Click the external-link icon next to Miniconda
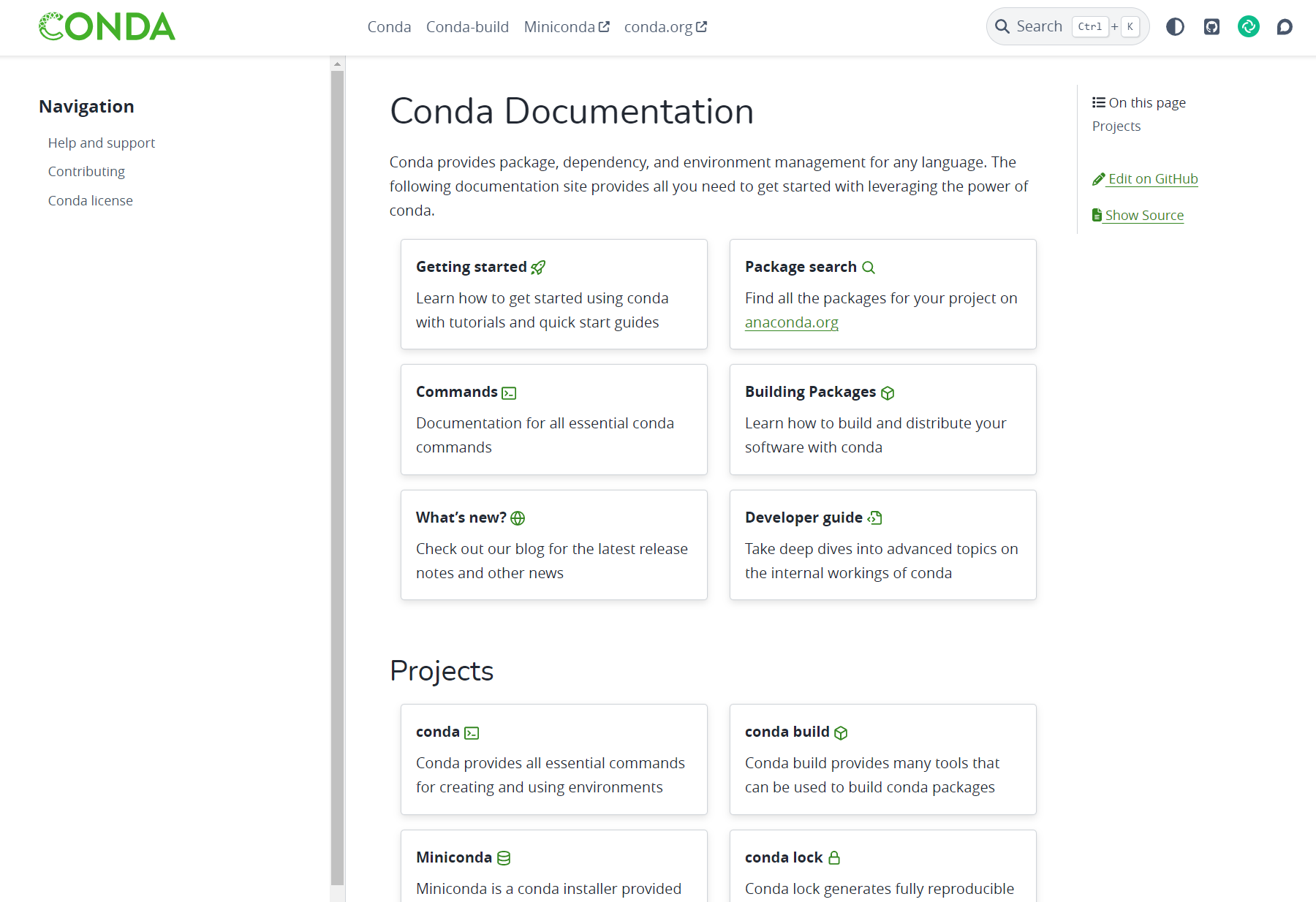The height and width of the screenshot is (902, 1316). (604, 27)
